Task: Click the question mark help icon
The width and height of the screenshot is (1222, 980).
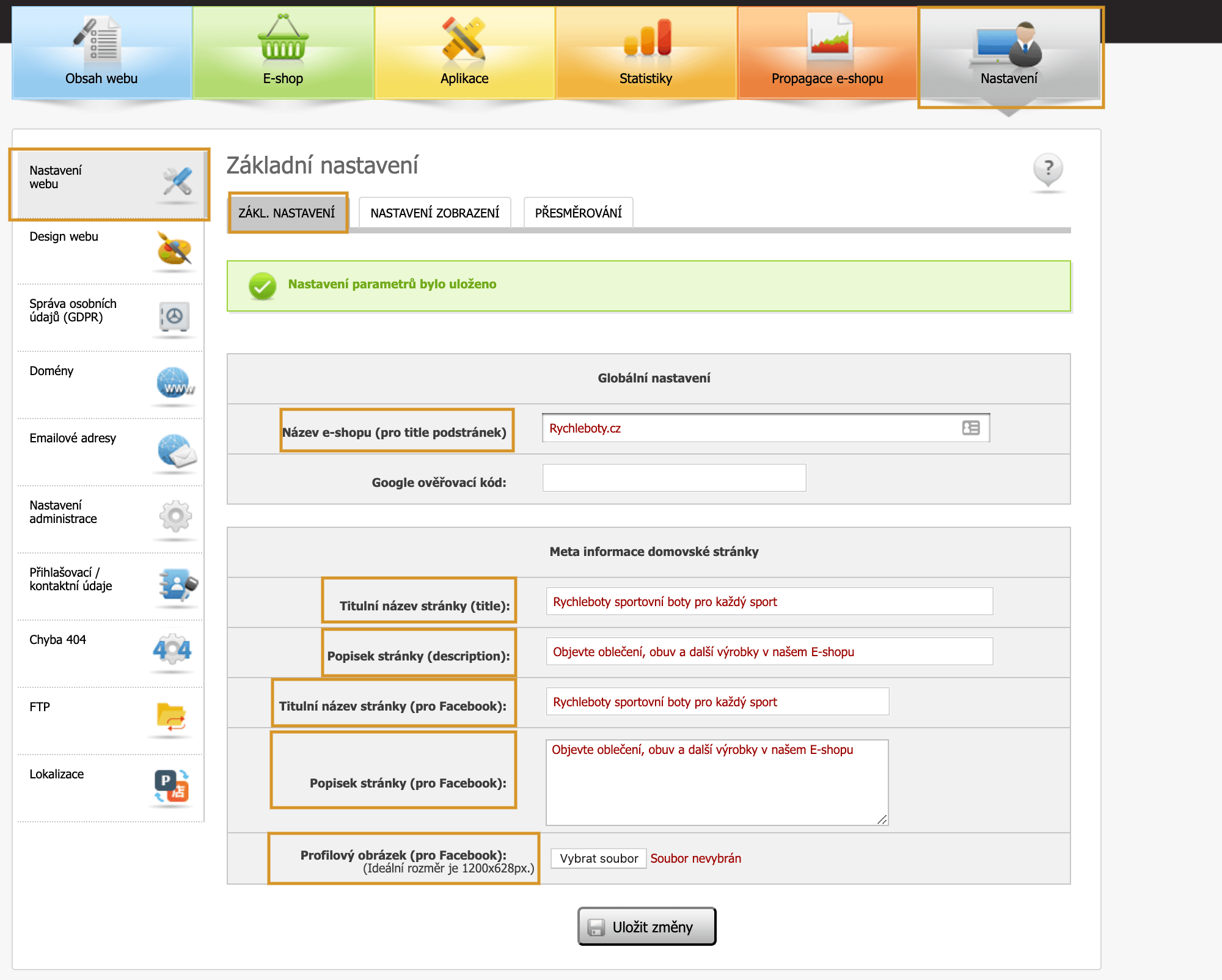Action: point(1048,169)
